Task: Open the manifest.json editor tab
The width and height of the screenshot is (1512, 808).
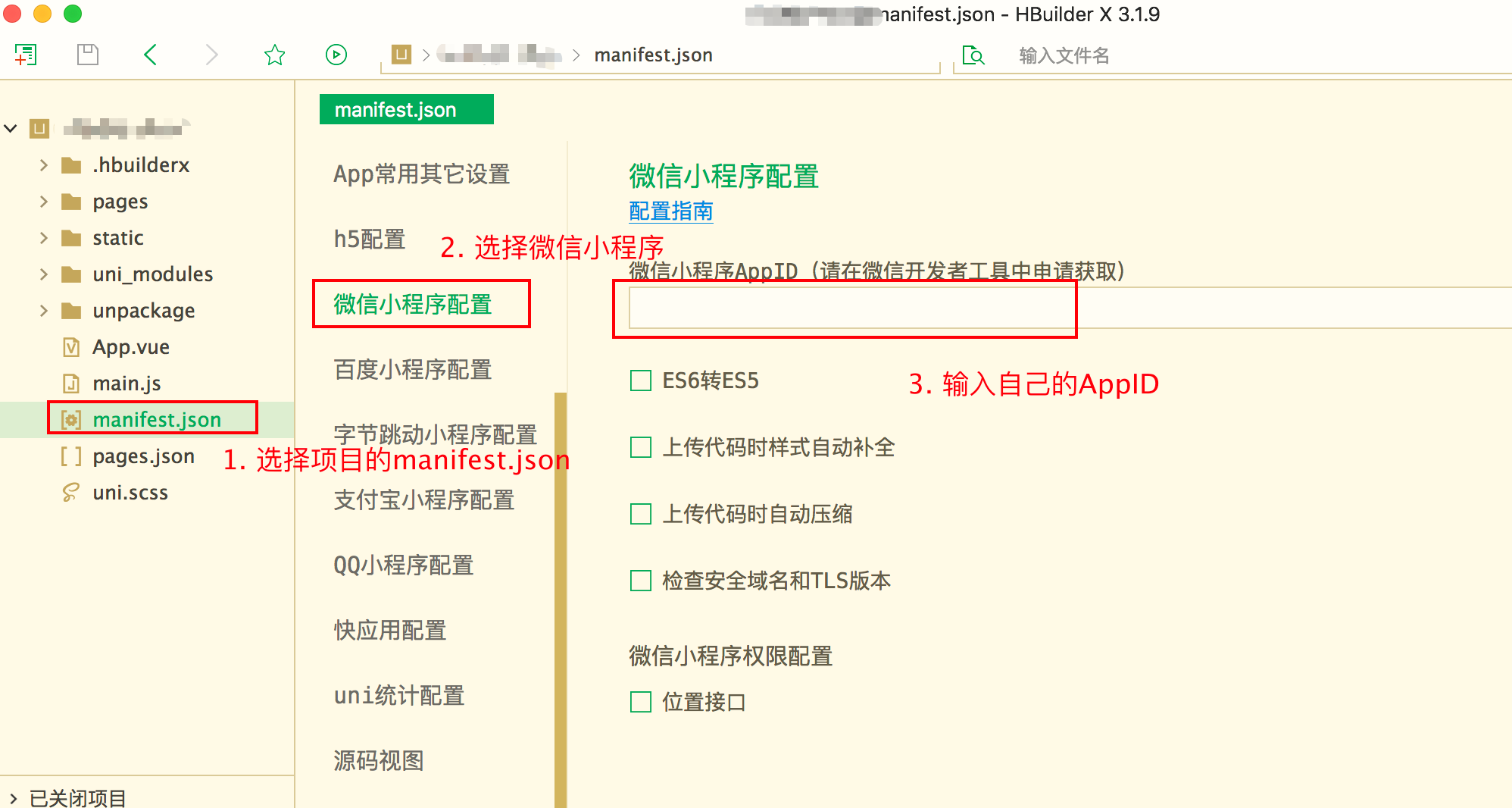Action: coord(406,110)
